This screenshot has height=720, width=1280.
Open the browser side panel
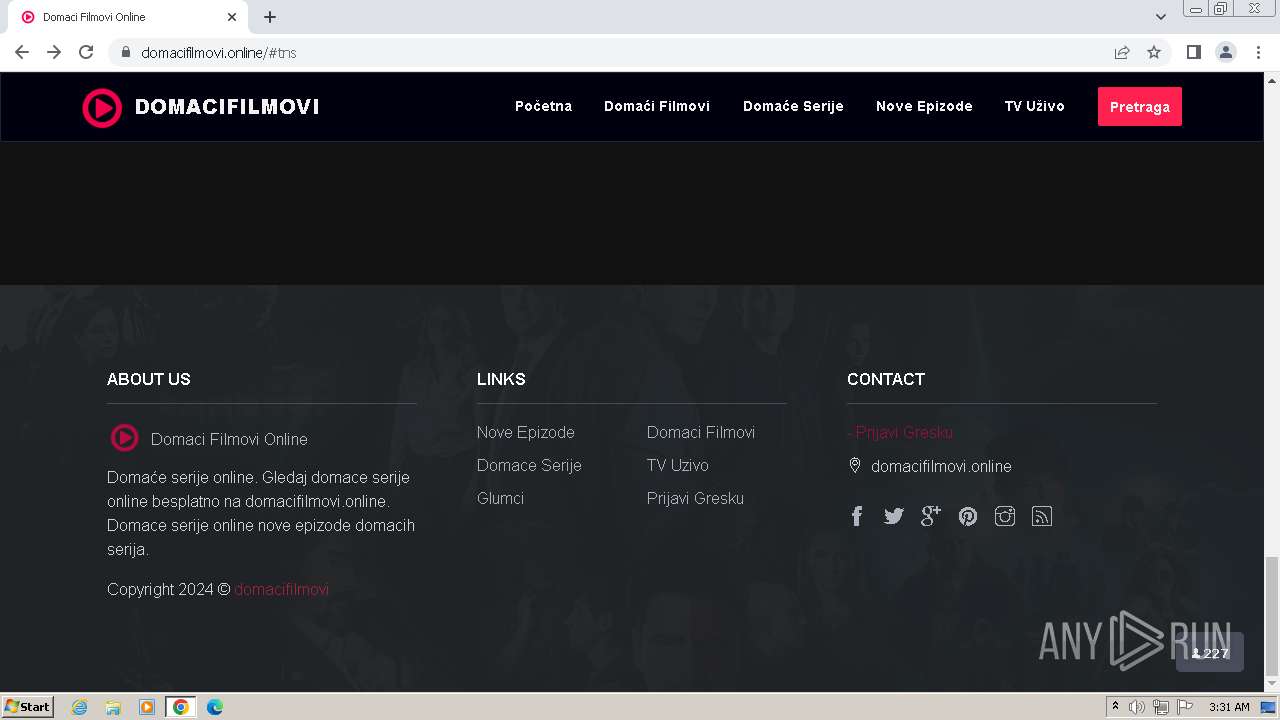(1193, 52)
